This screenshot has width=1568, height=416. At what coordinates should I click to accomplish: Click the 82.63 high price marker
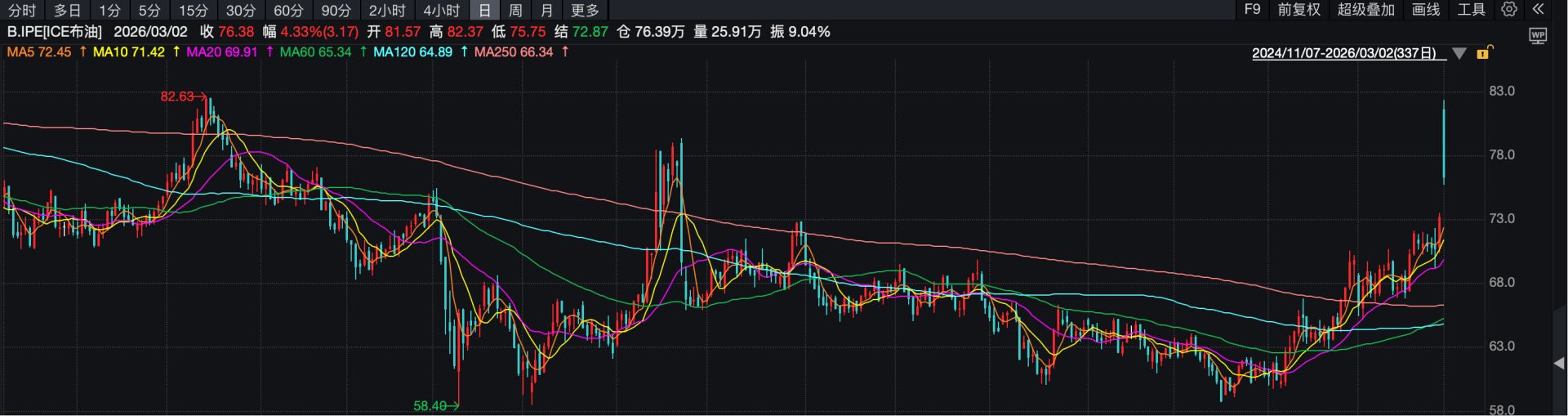click(177, 96)
